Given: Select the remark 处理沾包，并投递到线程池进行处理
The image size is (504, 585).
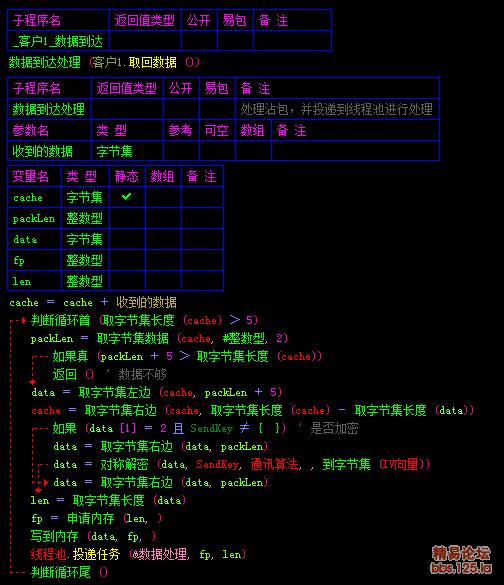Looking at the screenshot, I should [336, 109].
